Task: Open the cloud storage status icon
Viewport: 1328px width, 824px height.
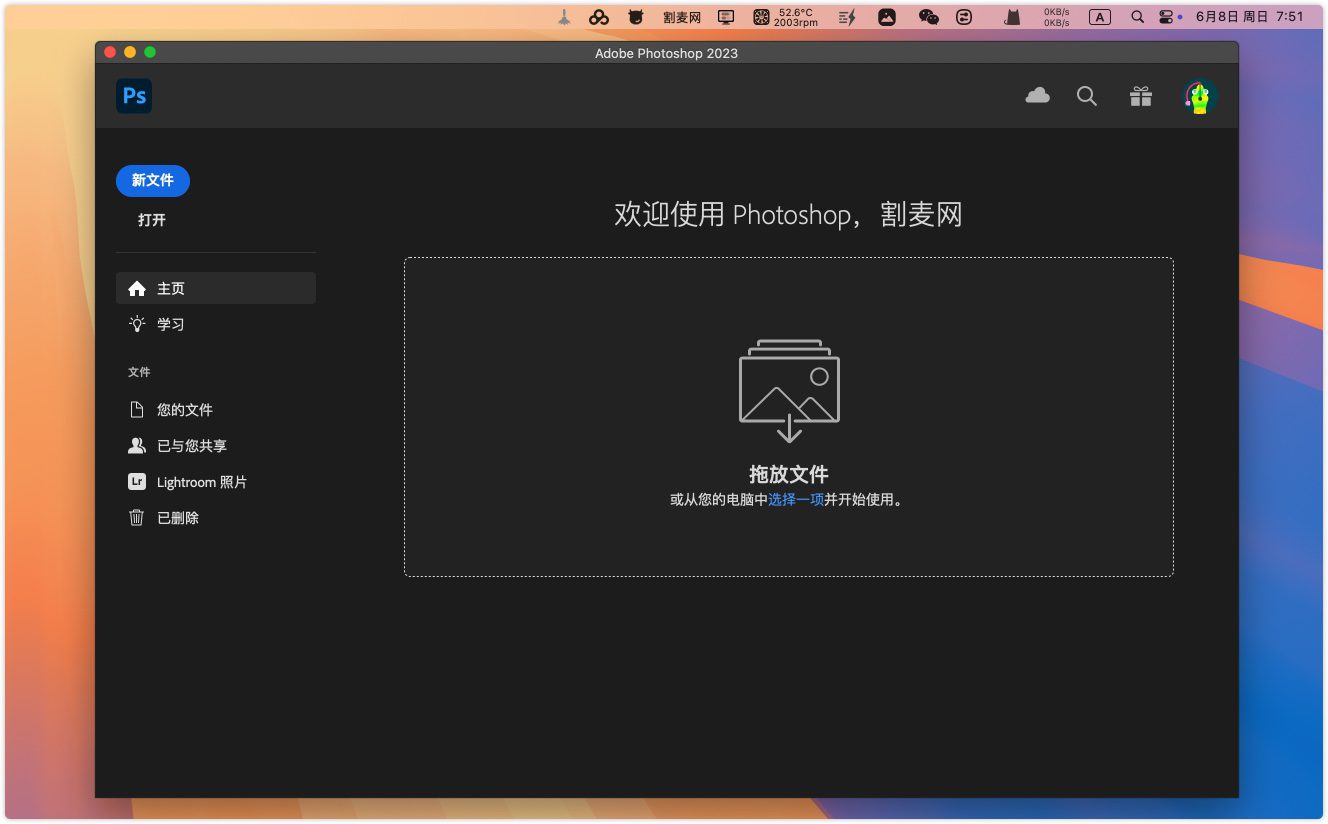Action: (1038, 96)
